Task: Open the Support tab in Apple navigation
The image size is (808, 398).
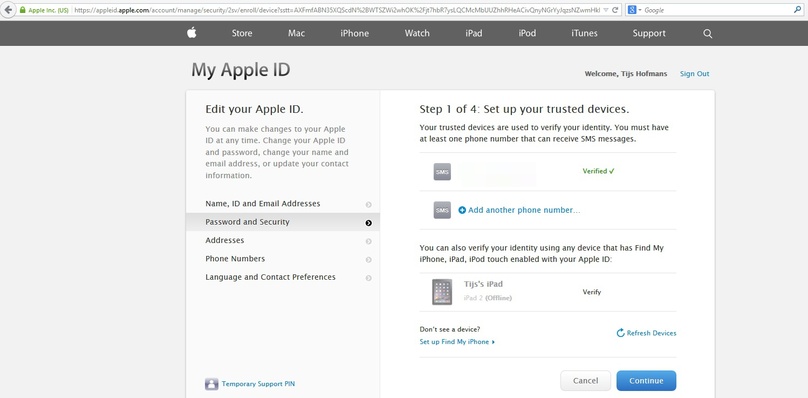Action: (649, 34)
